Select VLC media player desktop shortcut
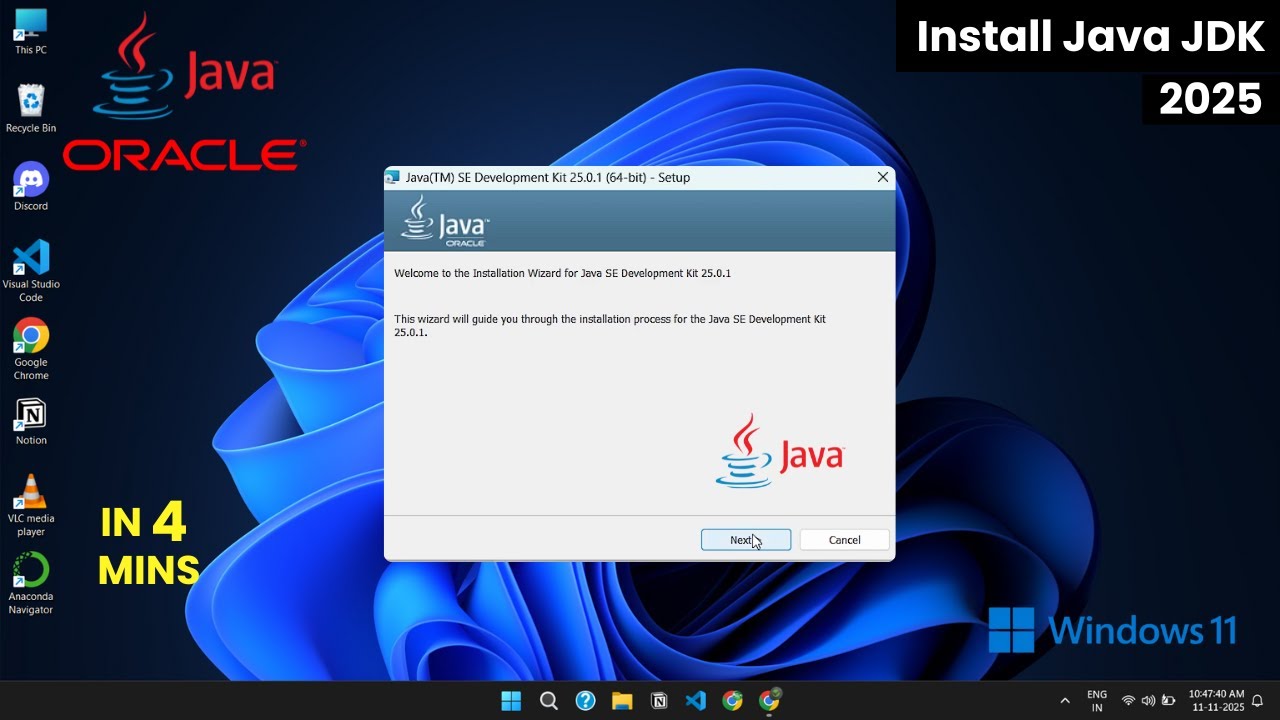Screen dimensions: 1280x720 31,506
